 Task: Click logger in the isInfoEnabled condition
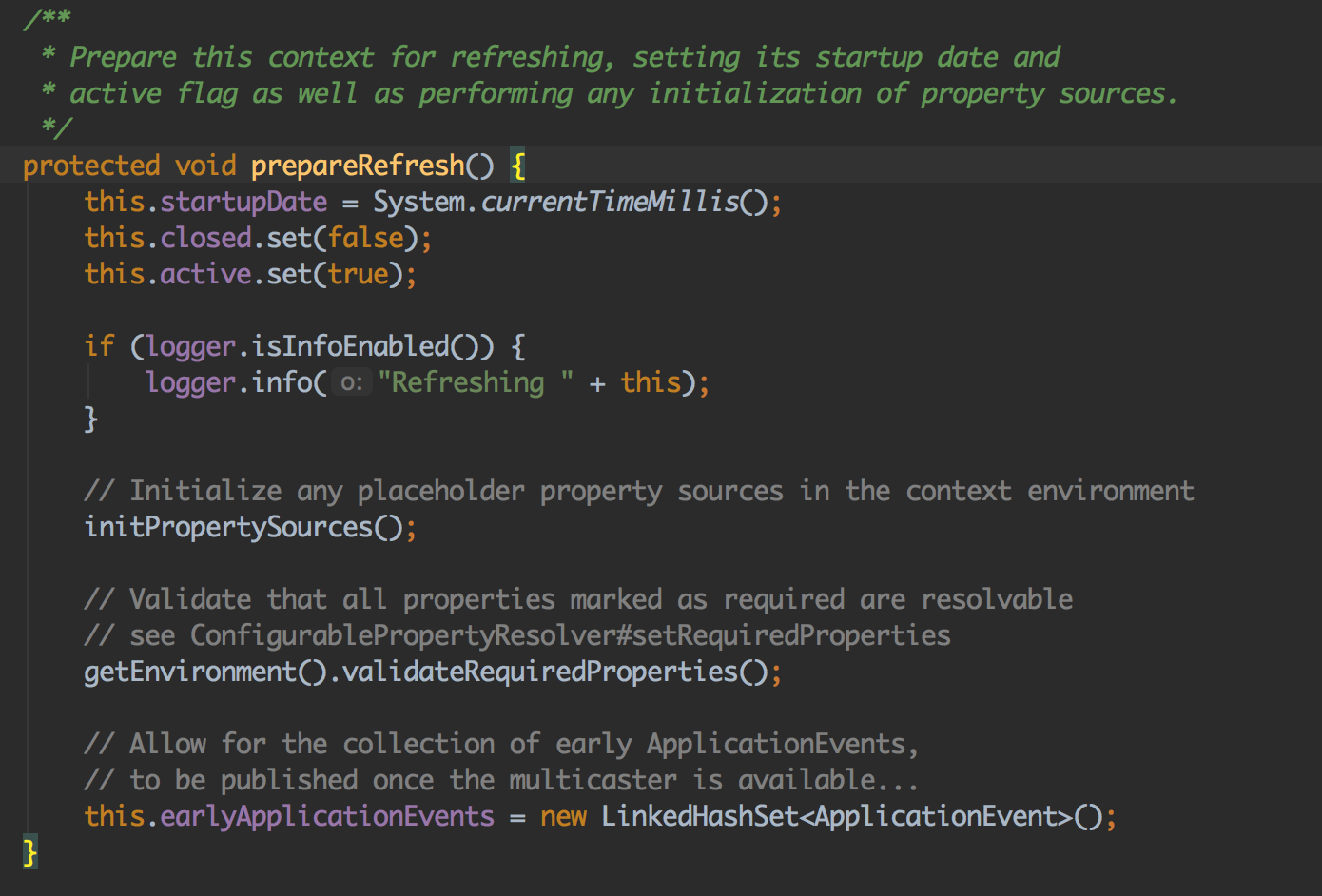click(x=190, y=347)
